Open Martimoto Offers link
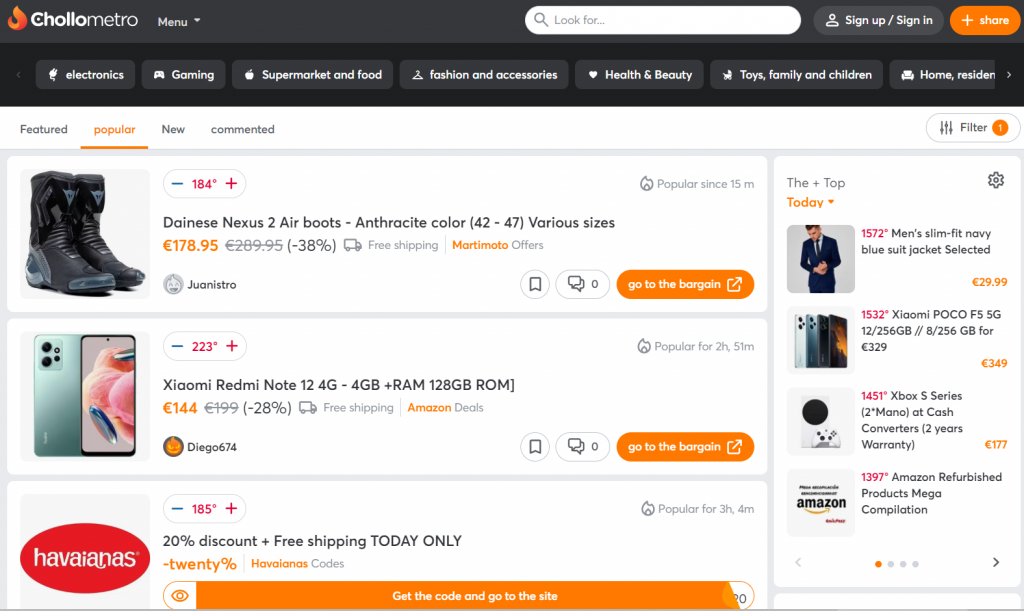This screenshot has width=1024, height=611. coord(498,245)
